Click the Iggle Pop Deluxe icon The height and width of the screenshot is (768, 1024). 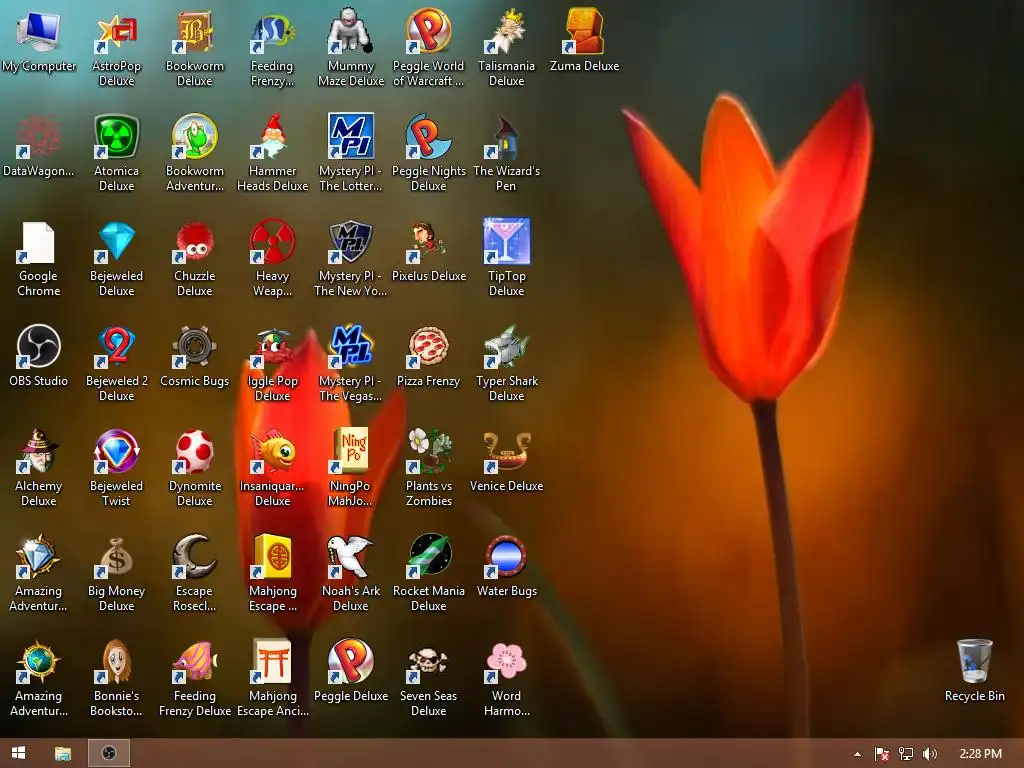(x=272, y=347)
